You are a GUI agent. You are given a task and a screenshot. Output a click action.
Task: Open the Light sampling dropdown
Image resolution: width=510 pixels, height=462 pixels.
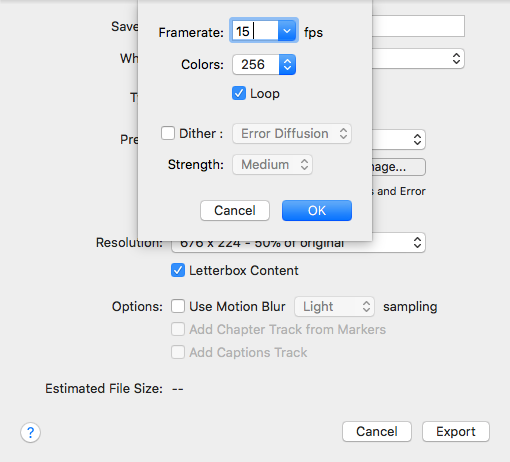click(x=334, y=306)
